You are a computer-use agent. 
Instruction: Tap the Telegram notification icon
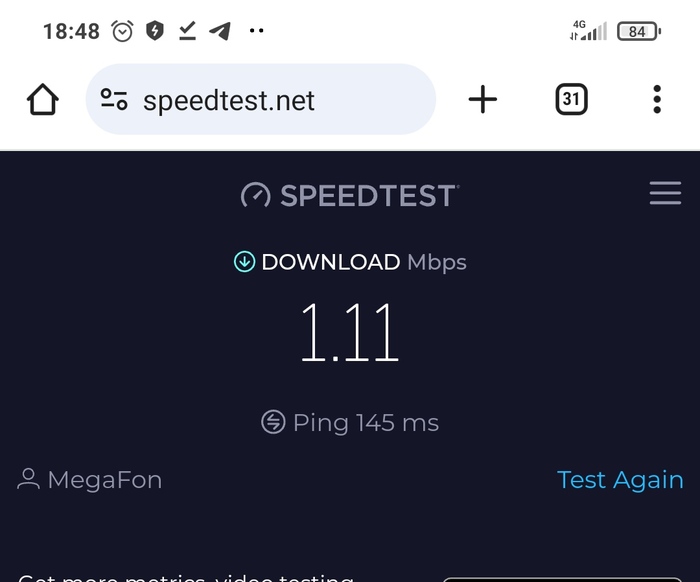(x=220, y=31)
